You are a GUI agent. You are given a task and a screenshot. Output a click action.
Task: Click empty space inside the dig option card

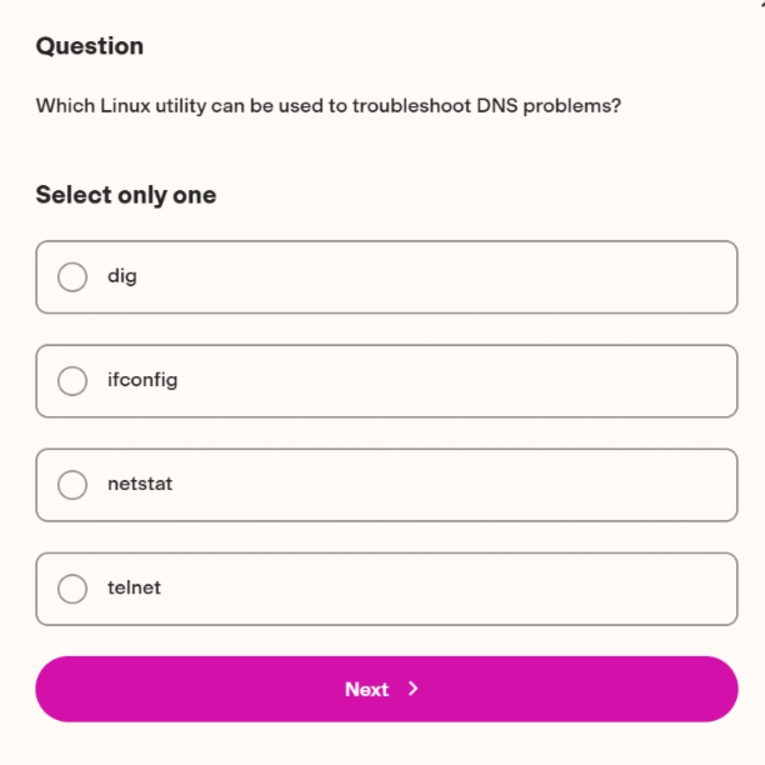click(439, 277)
